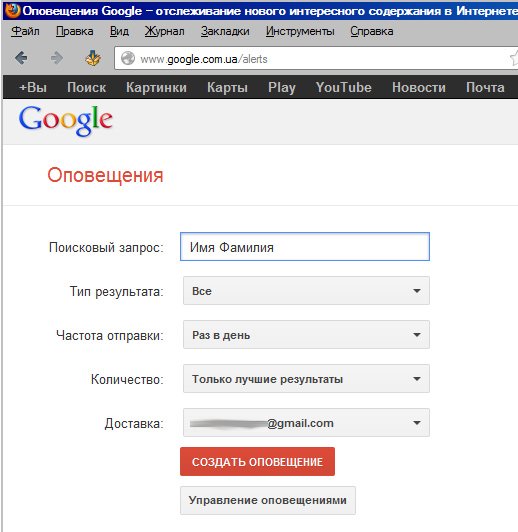Click the Google logo
This screenshot has width=518, height=532.
[65, 120]
